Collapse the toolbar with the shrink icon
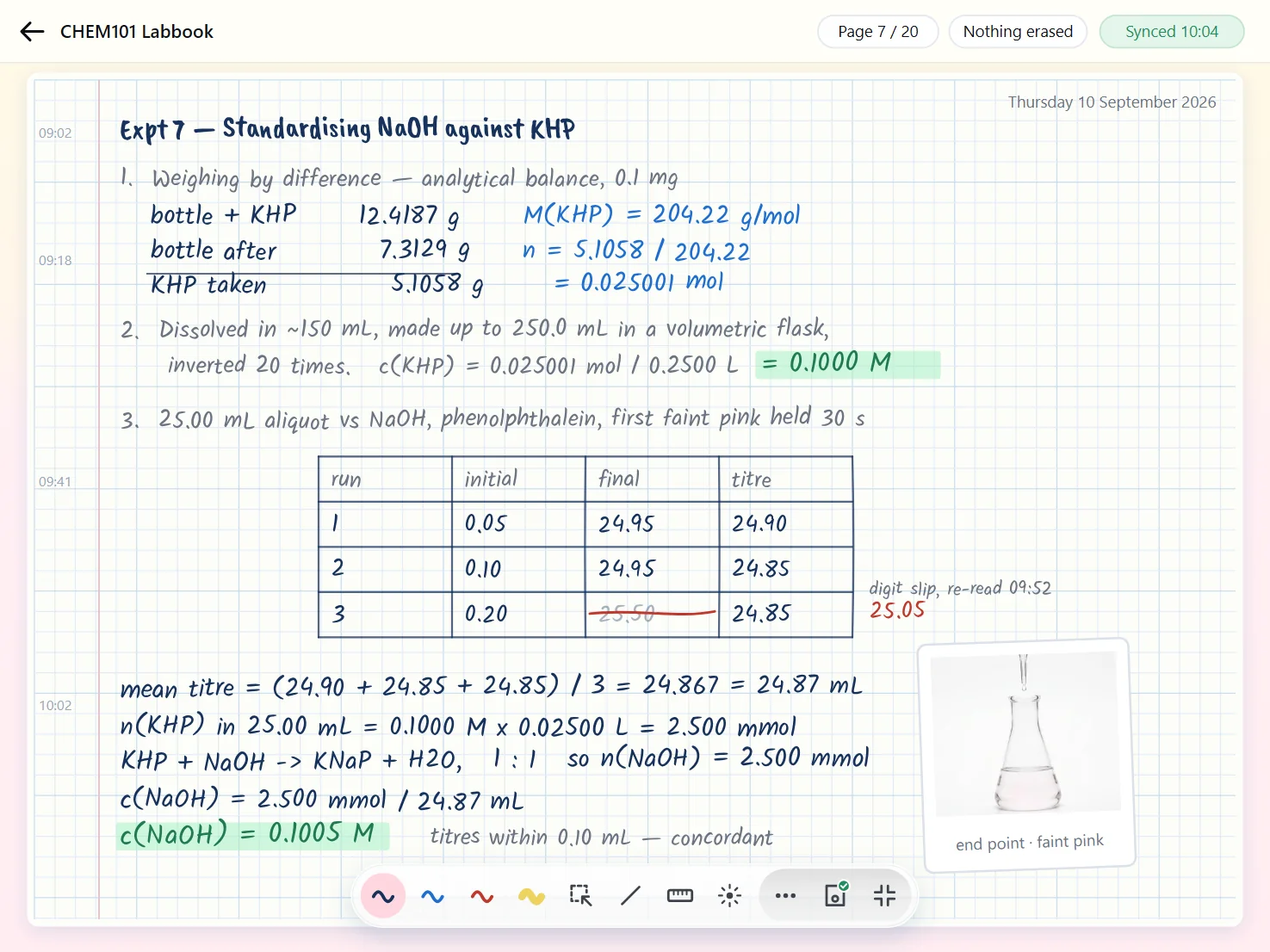Screen dimensions: 1270x952 click(884, 896)
